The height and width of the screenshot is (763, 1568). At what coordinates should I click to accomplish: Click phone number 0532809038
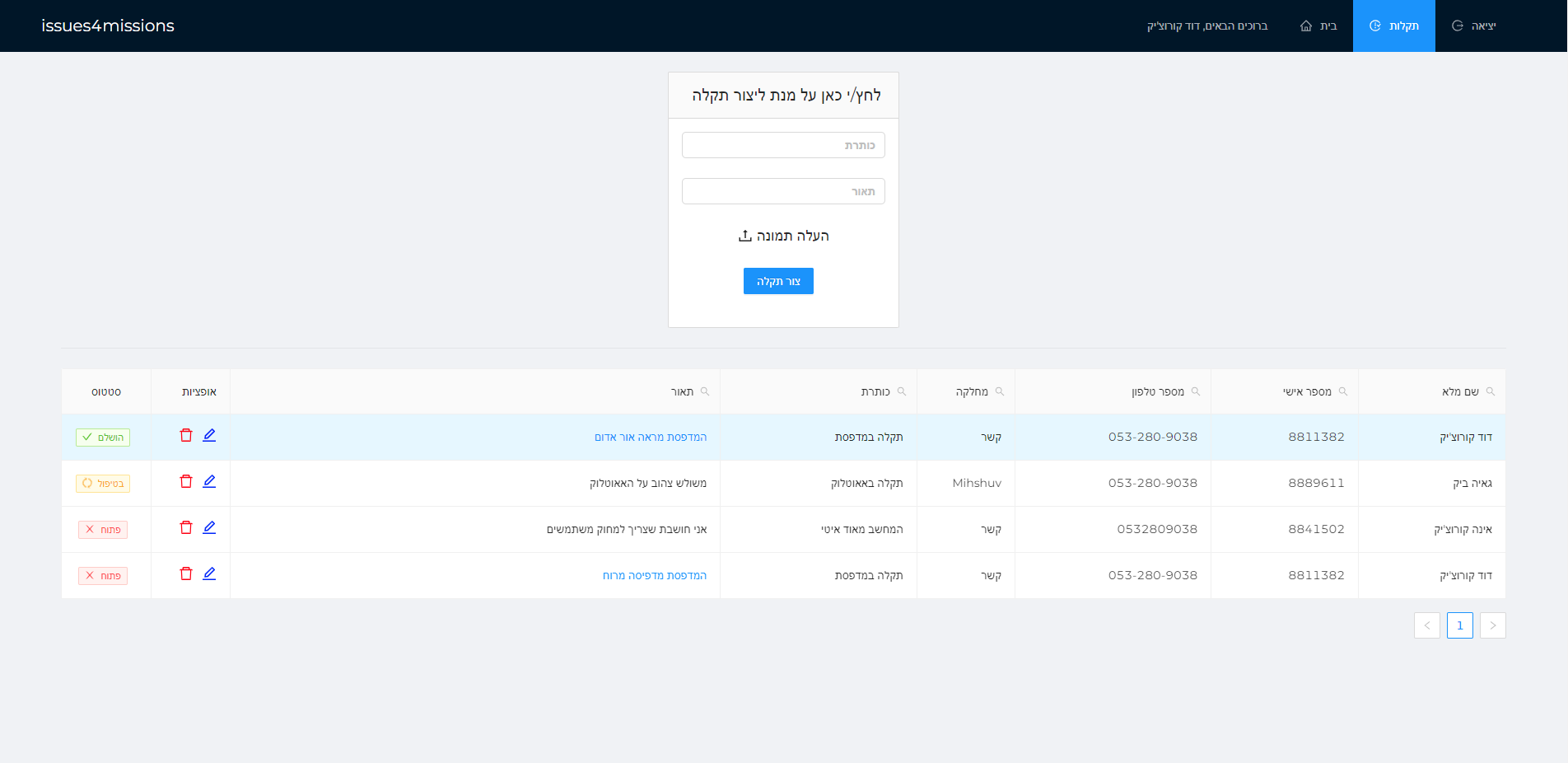[1157, 529]
